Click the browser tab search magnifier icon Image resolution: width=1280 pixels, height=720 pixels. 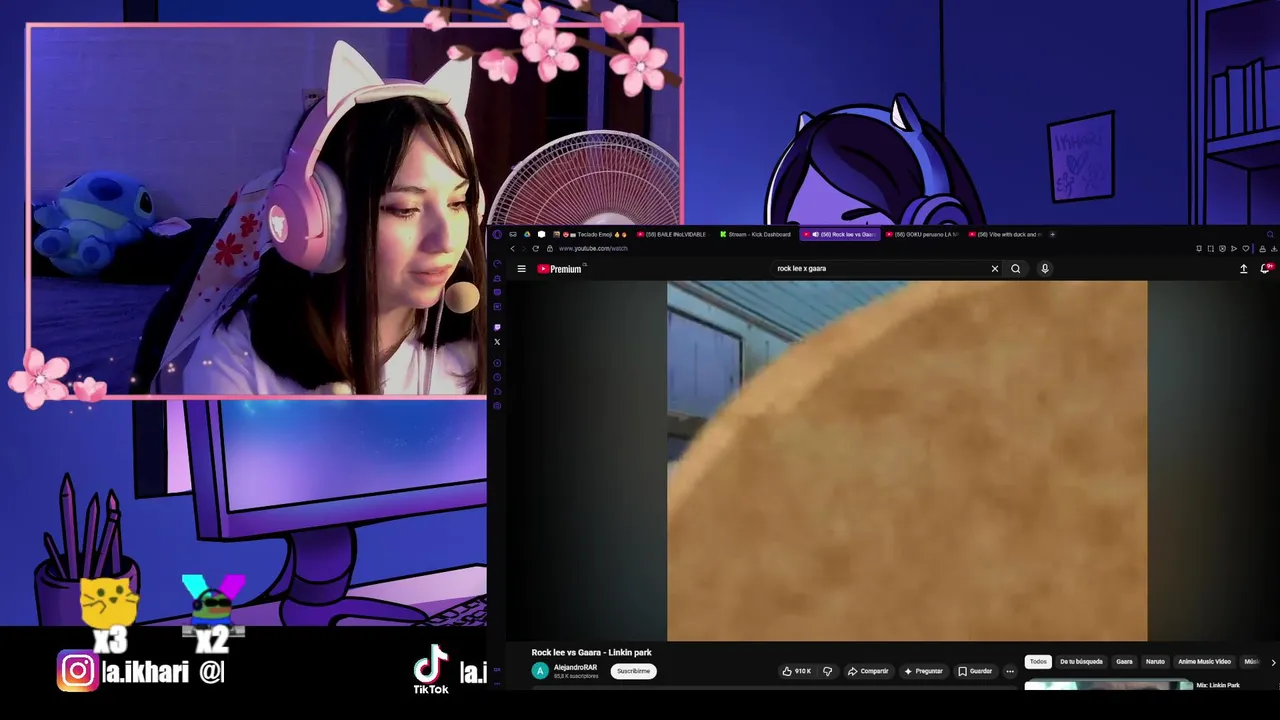pos(1270,234)
